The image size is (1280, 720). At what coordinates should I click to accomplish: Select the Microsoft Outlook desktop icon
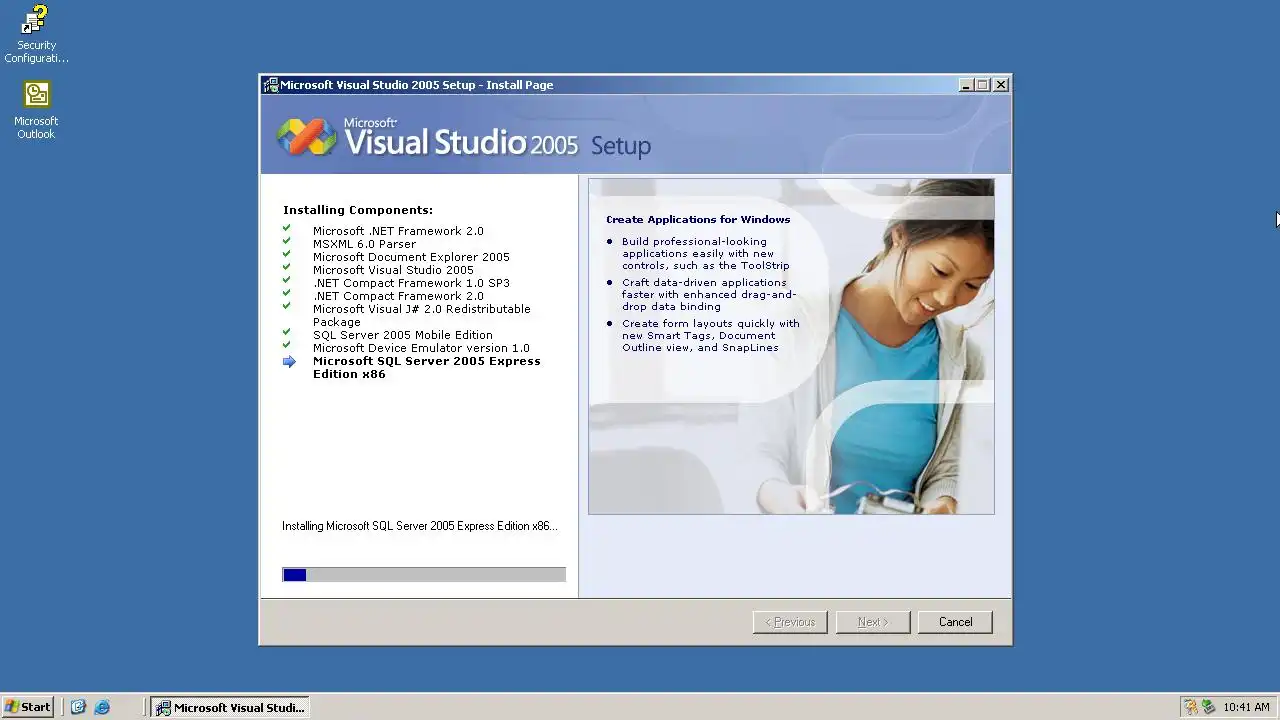(36, 110)
